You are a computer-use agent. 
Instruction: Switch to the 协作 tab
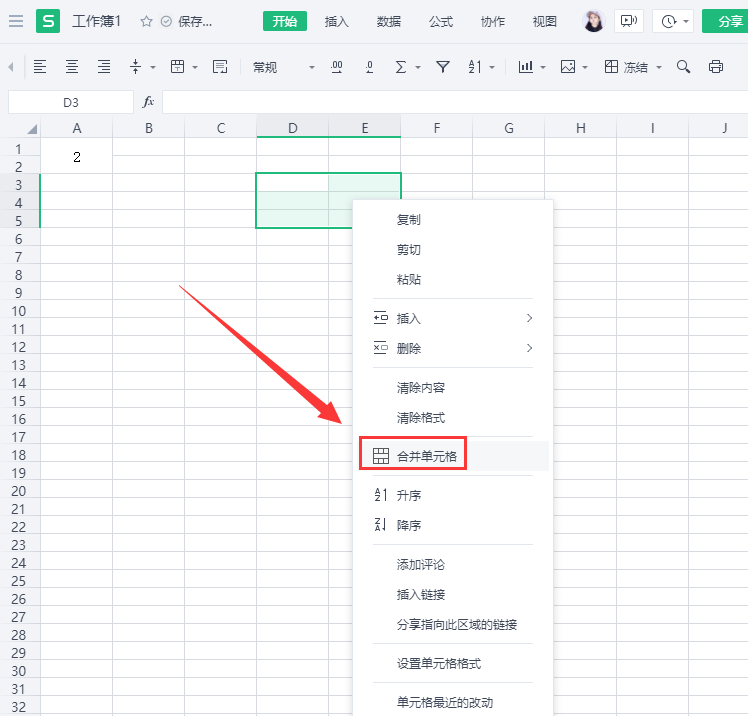coord(493,21)
